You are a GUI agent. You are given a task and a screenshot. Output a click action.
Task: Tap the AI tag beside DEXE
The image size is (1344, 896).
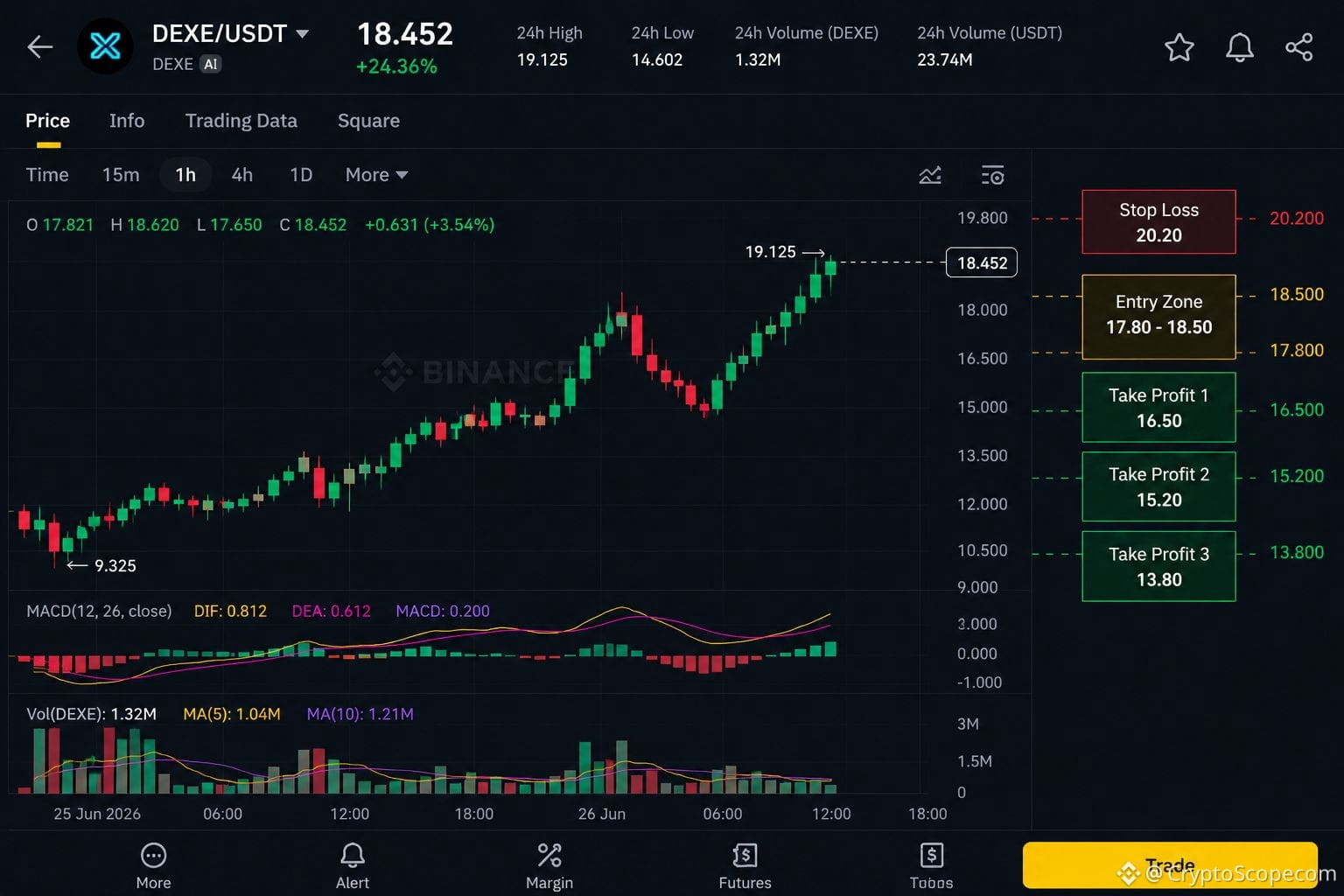click(x=210, y=64)
